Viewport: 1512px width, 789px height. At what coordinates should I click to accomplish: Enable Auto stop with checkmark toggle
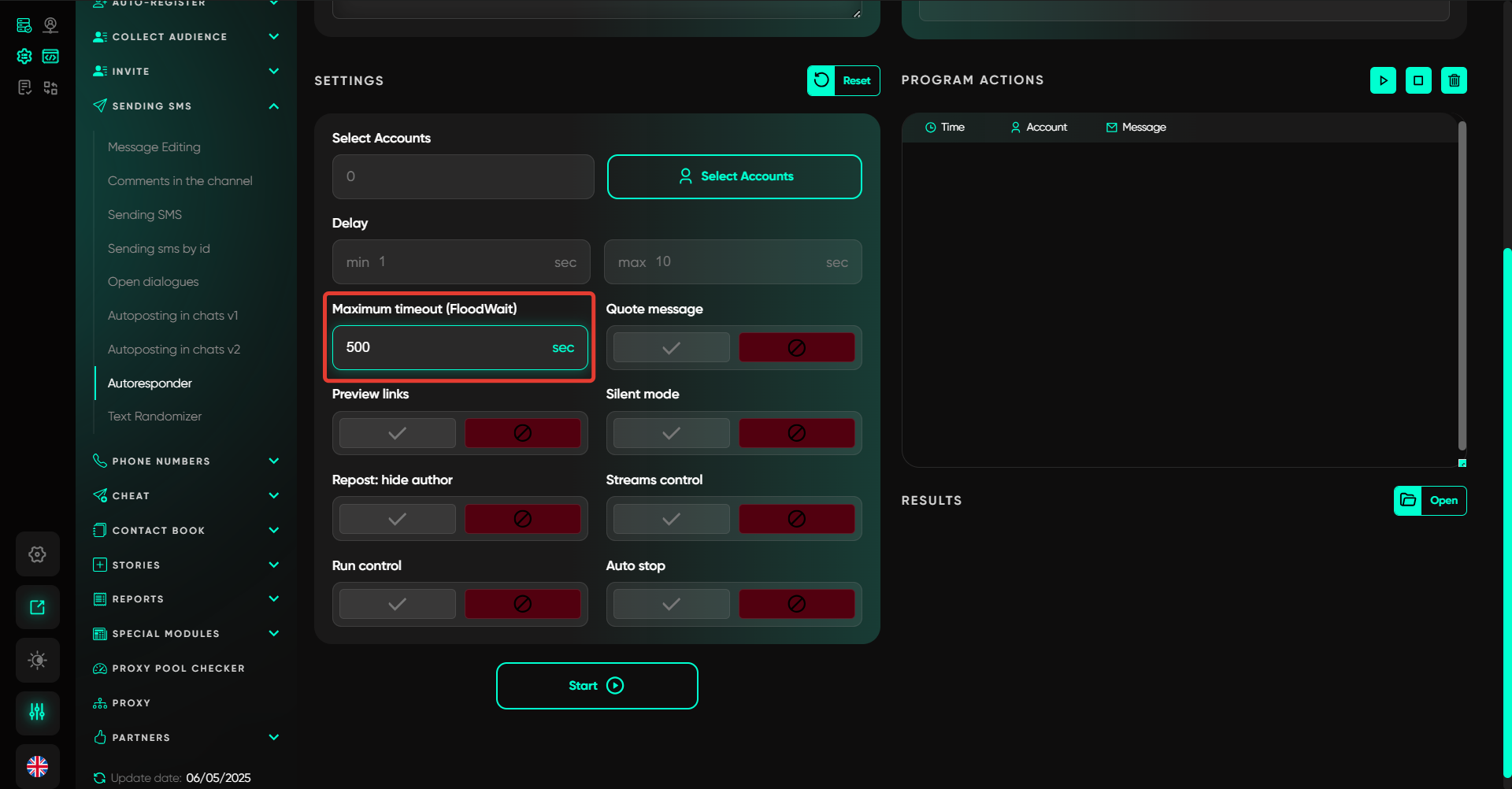click(671, 604)
